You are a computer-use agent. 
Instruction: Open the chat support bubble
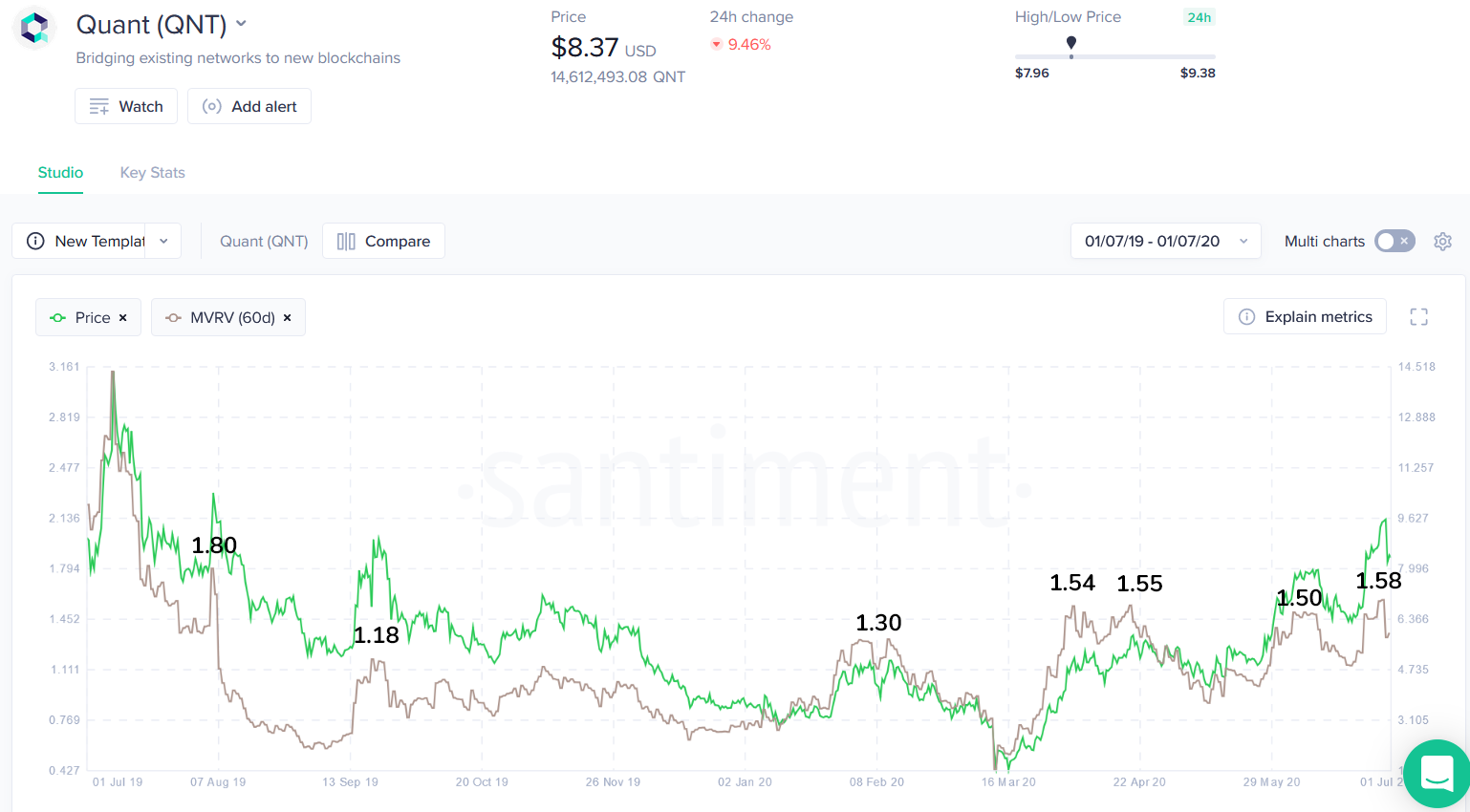pos(1438,773)
